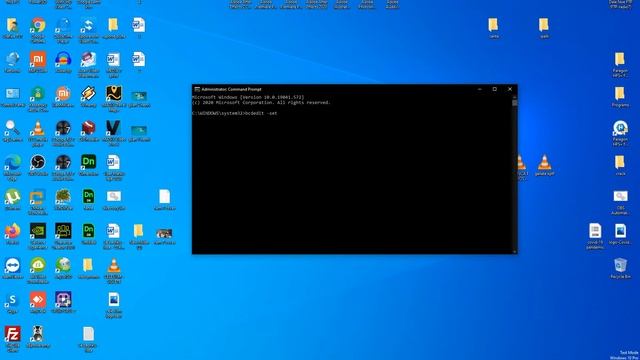The width and height of the screenshot is (640, 360).
Task: Click the bcdedit -set command line
Action: pyautogui.click(x=235, y=113)
